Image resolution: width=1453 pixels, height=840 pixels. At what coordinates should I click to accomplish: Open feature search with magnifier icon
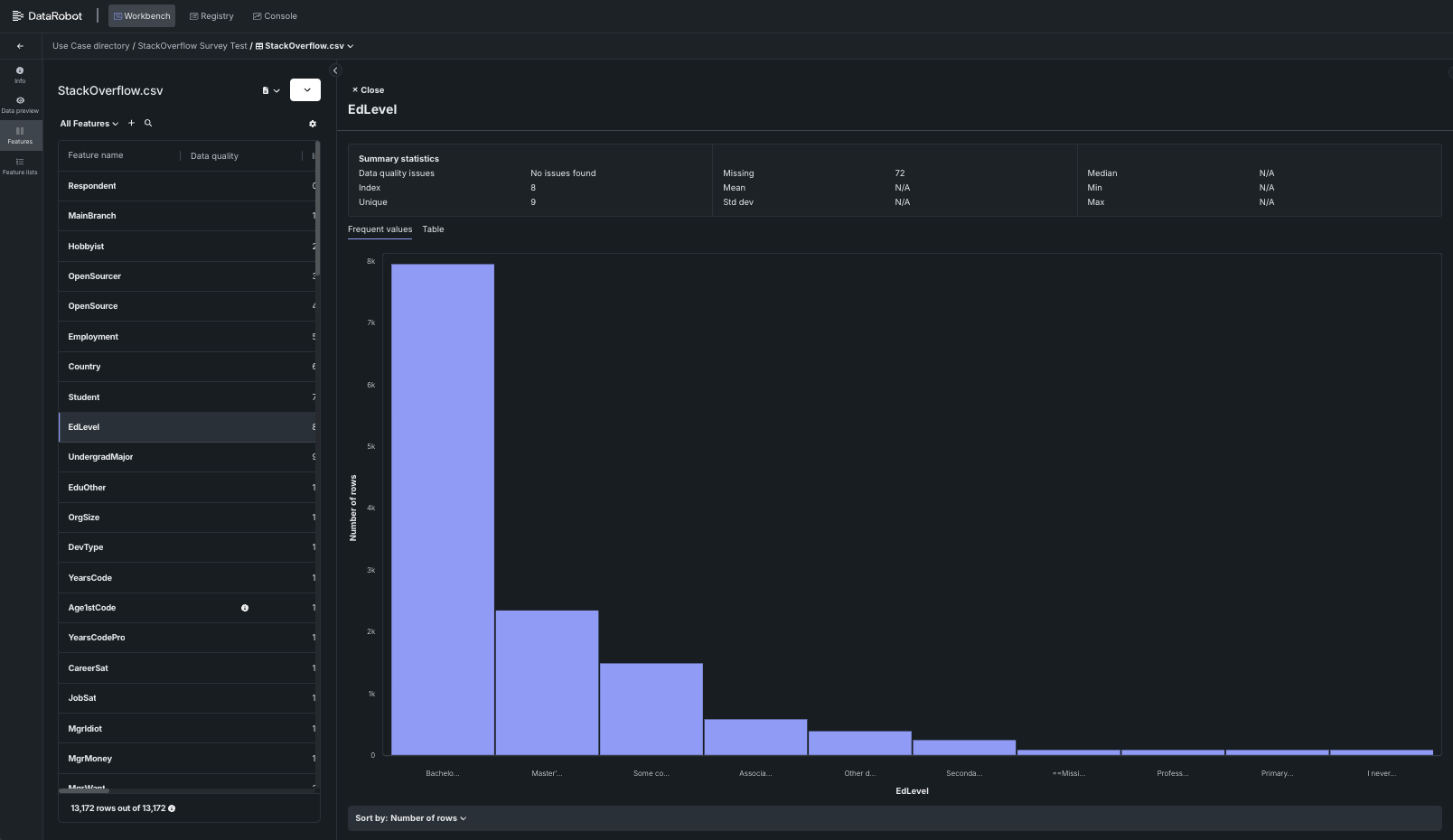(x=148, y=124)
